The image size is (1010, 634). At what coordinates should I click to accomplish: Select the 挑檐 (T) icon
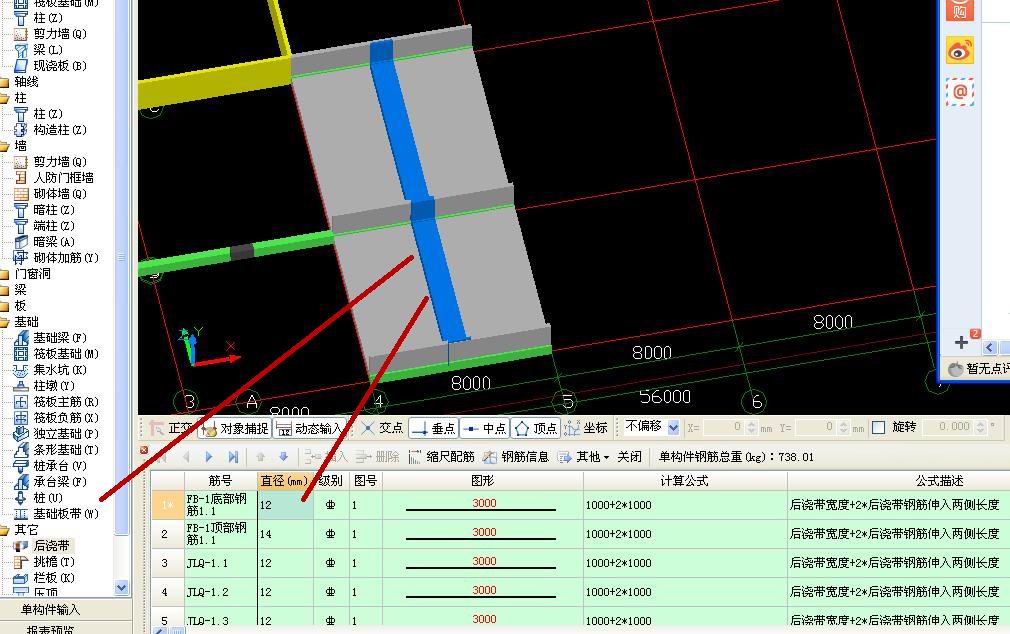(x=21, y=562)
